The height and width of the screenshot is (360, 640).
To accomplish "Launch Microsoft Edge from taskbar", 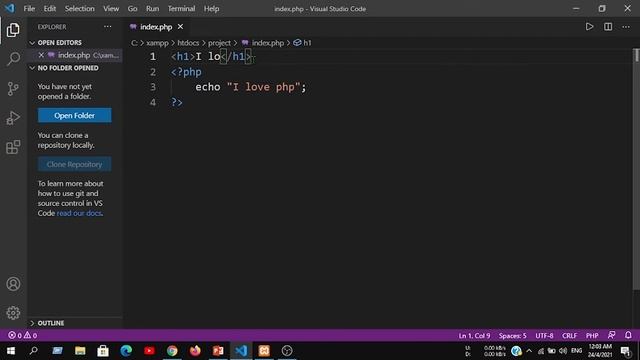I will tap(126, 351).
